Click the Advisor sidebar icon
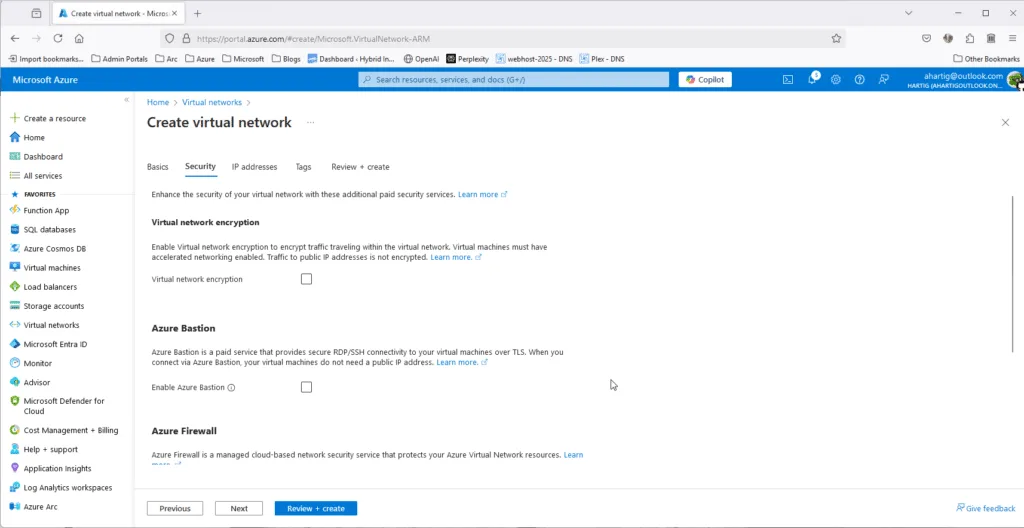Screen dimensions: 1024x528 (x=15, y=382)
